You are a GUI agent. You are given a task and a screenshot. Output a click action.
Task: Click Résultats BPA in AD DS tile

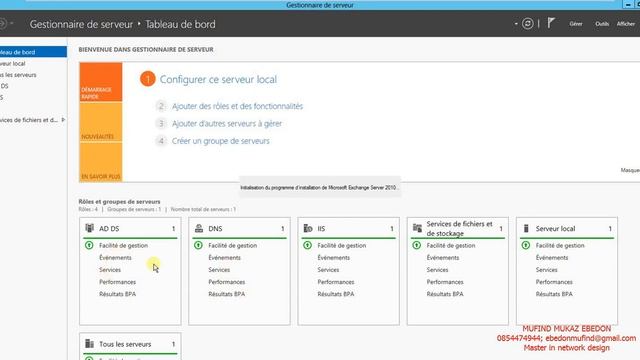pyautogui.click(x=117, y=294)
